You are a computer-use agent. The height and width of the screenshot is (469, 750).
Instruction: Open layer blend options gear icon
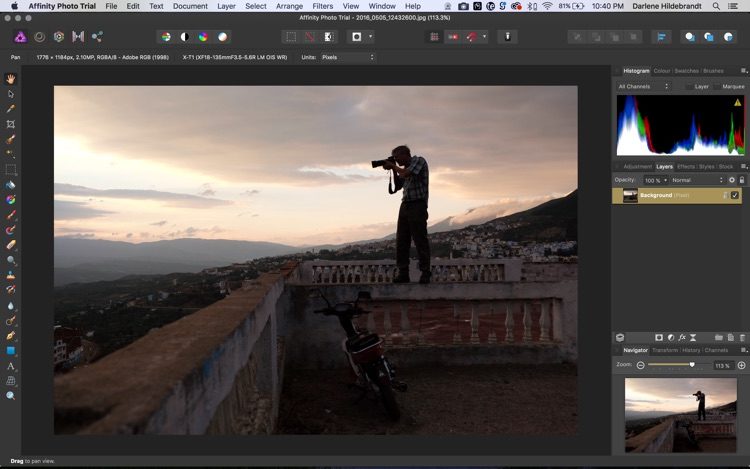(732, 180)
